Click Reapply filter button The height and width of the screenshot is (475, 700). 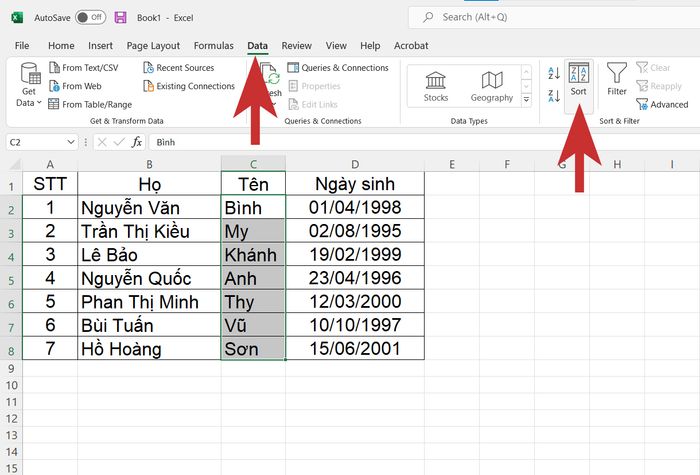click(x=659, y=86)
